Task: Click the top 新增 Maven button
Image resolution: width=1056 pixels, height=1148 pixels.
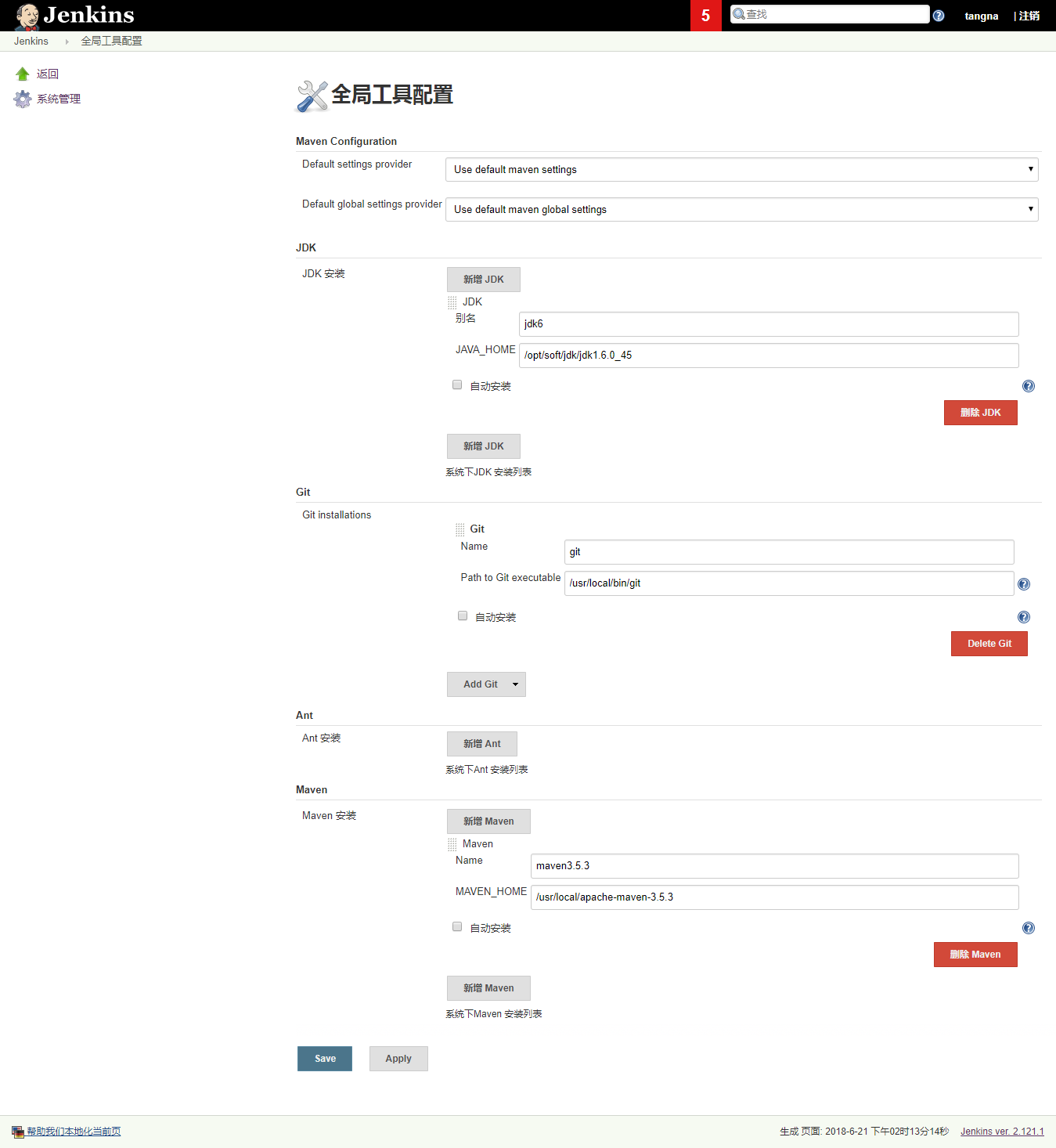Action: click(488, 821)
